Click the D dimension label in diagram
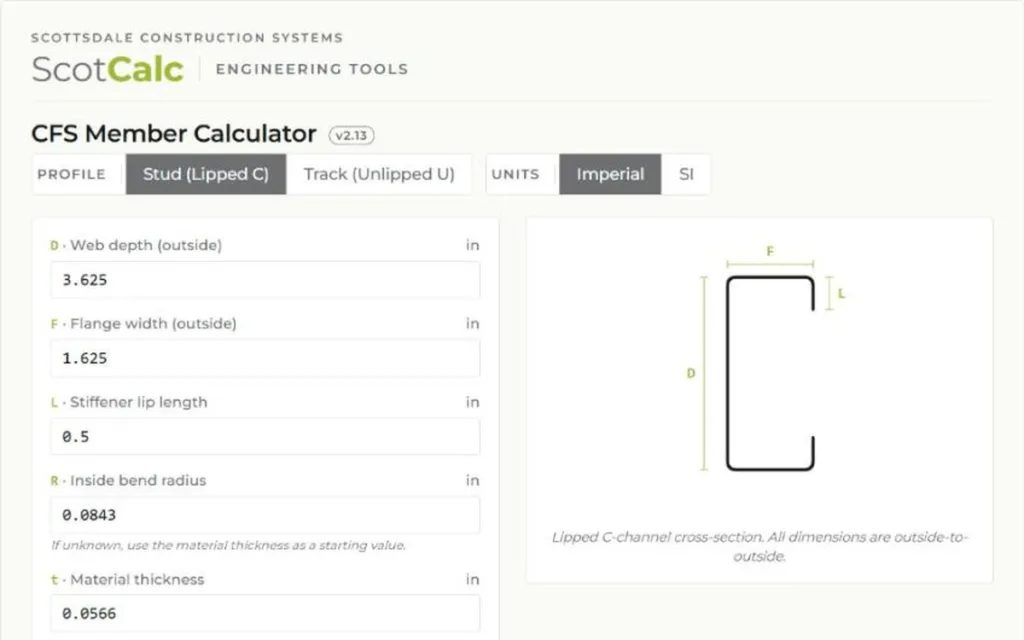Image resolution: width=1024 pixels, height=640 pixels. pos(691,374)
